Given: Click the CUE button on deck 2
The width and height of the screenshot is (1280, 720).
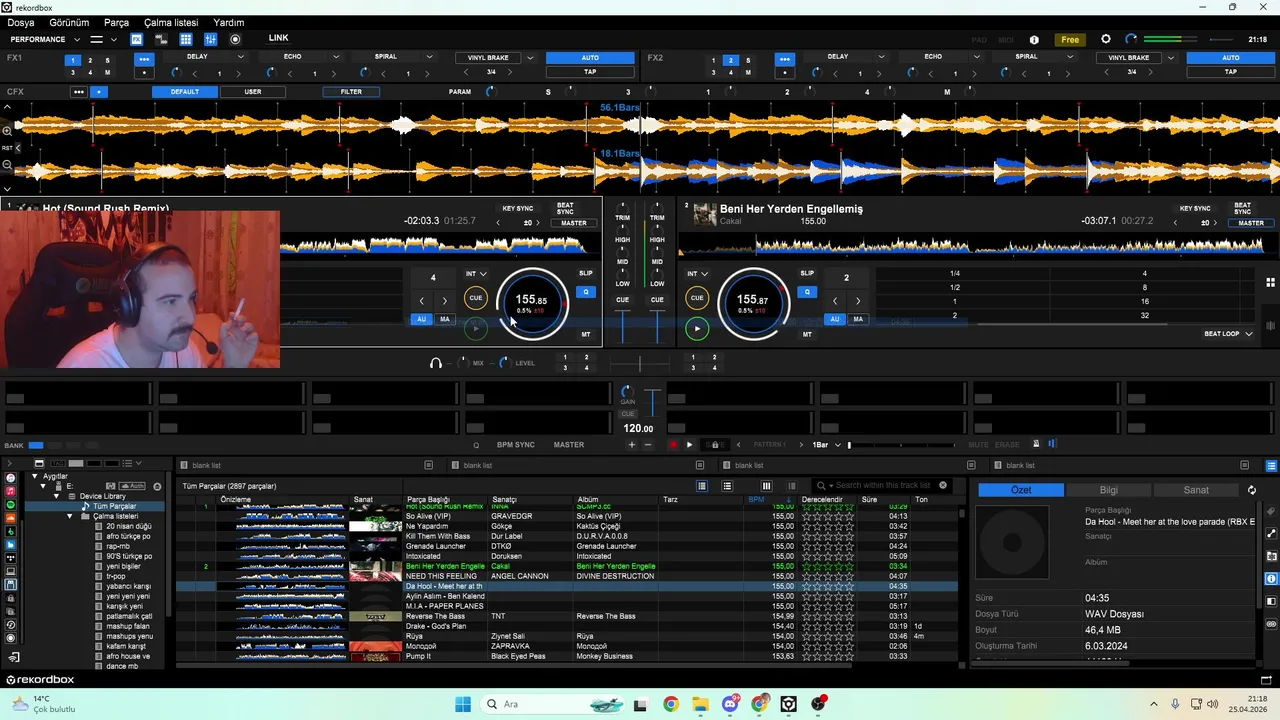Looking at the screenshot, I should [697, 298].
